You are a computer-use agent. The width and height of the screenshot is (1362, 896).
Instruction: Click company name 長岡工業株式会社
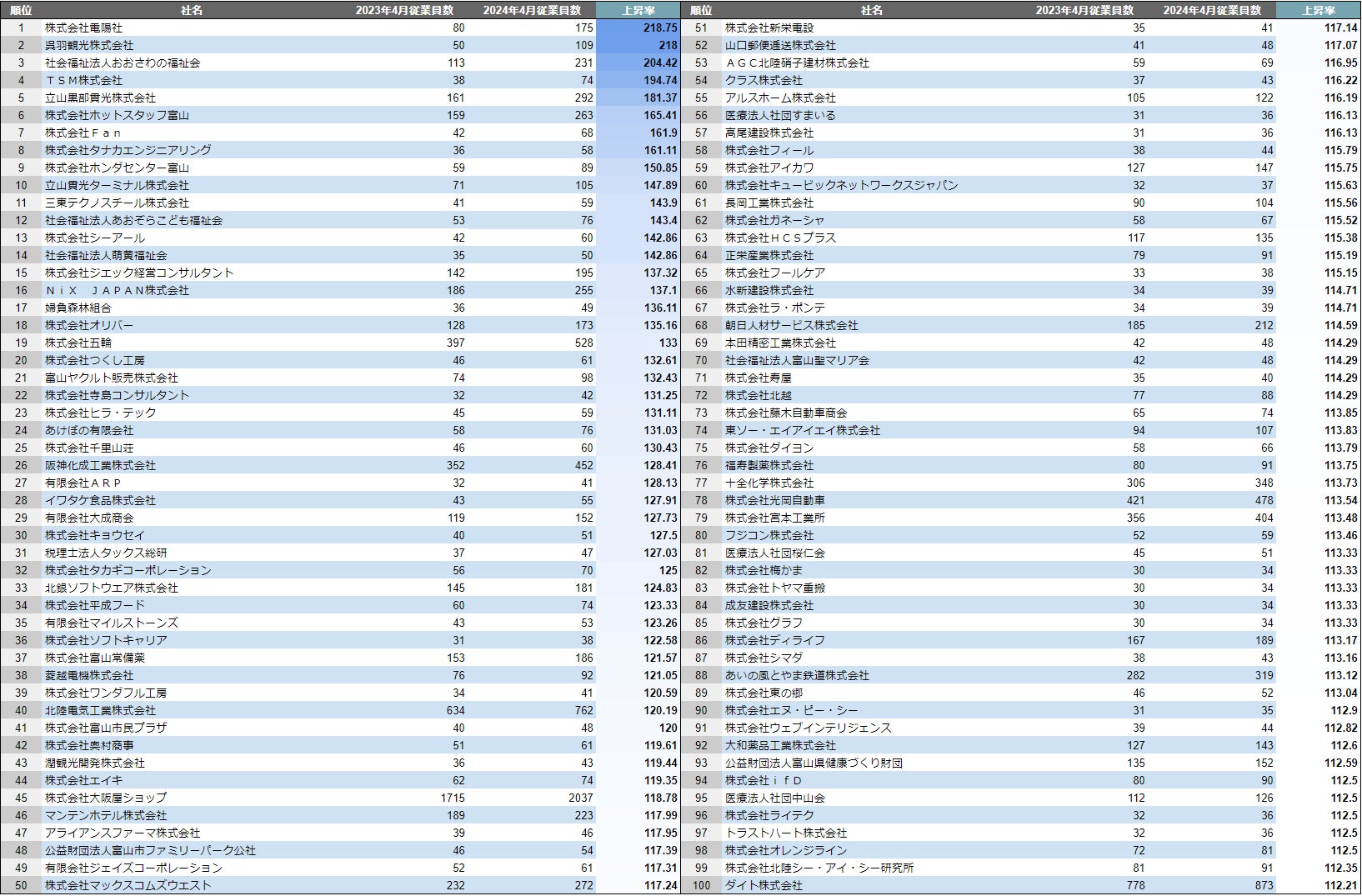coord(769,203)
